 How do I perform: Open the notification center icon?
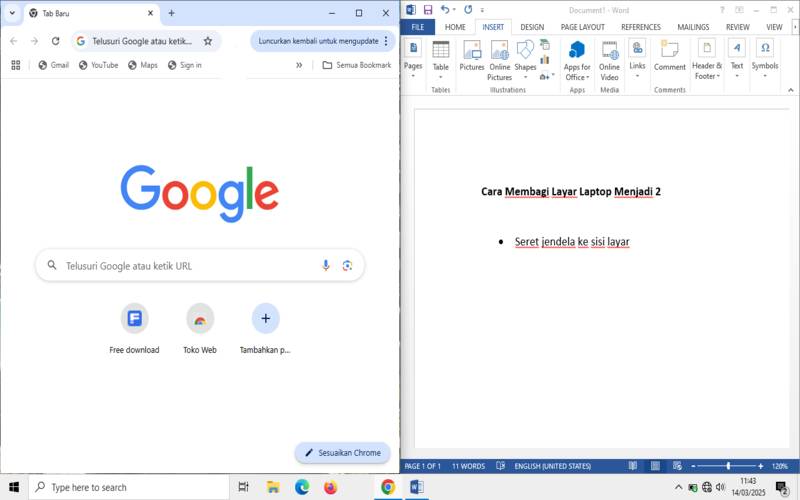pyautogui.click(x=782, y=488)
